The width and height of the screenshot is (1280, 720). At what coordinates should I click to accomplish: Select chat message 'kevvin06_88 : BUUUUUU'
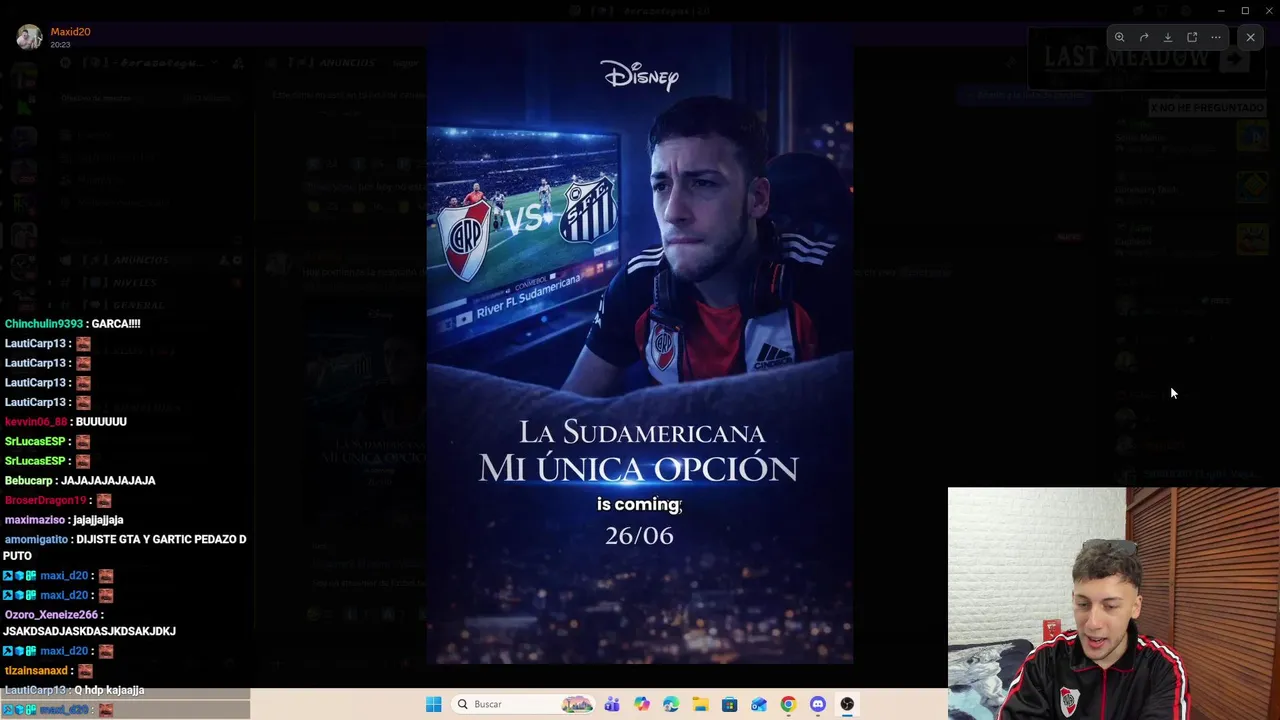[x=66, y=422]
